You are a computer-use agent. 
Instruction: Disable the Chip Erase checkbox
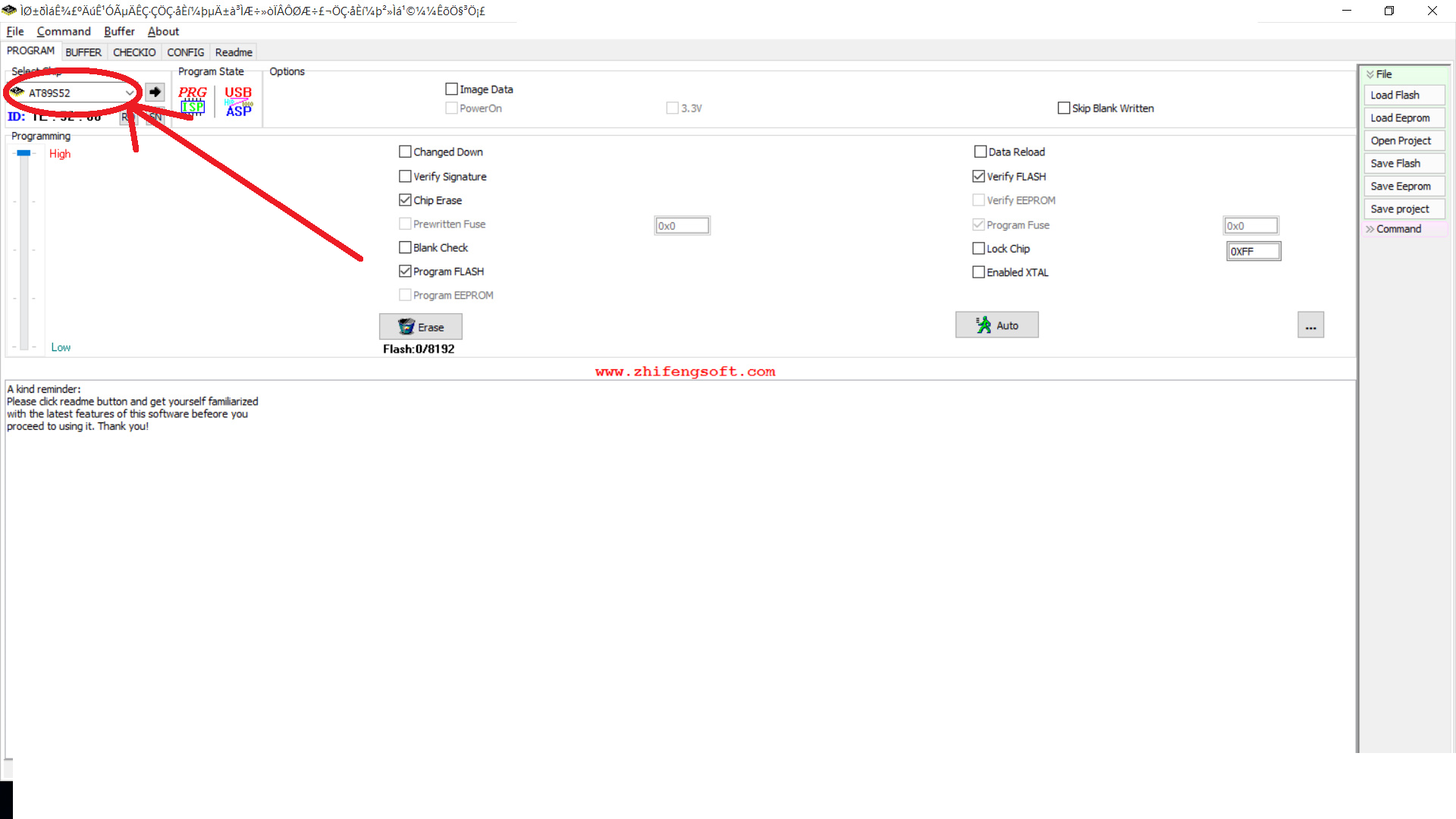coord(405,200)
